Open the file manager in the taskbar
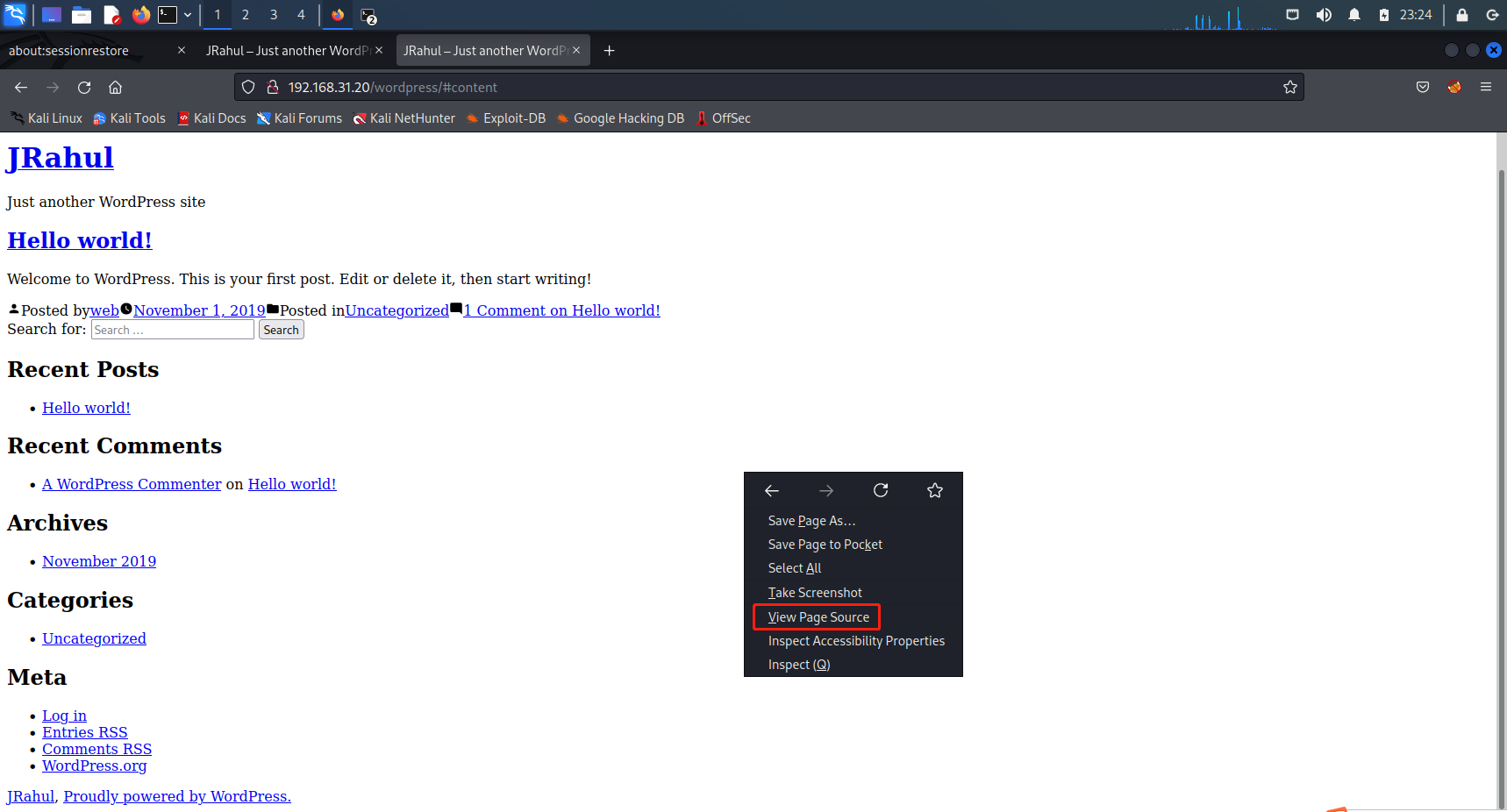Screen dimensions: 1507x812 pos(82,15)
